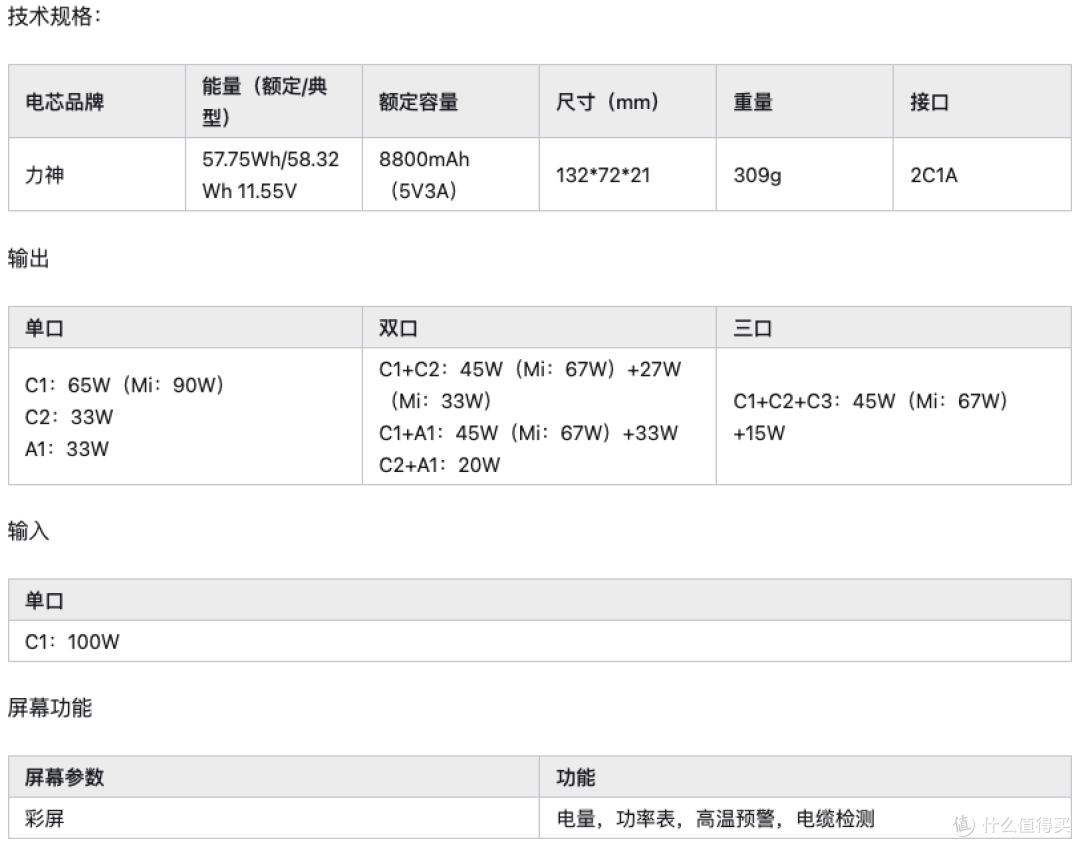This screenshot has height=847, width=1080.
Task: Select the C1: 100W input cell
Action: click(540, 641)
